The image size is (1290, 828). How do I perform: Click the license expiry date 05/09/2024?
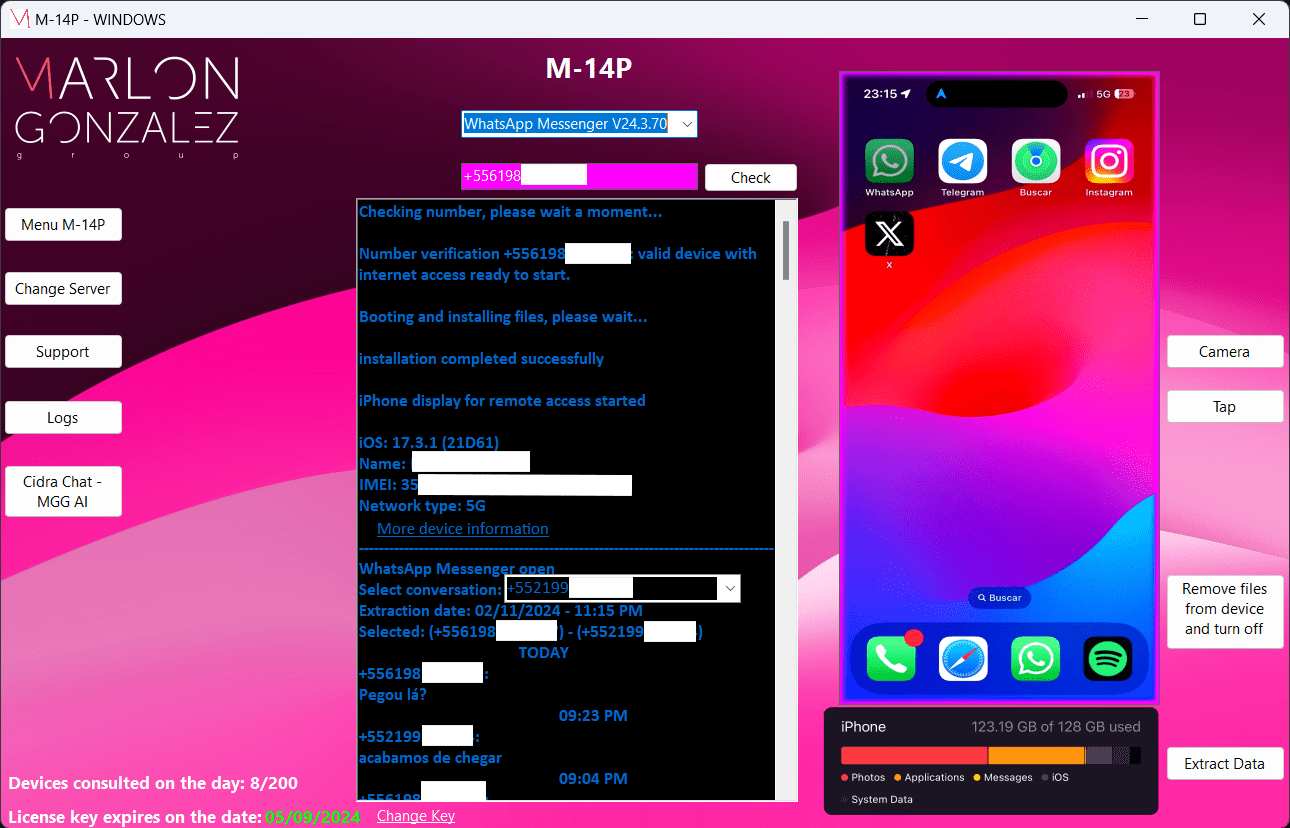312,817
